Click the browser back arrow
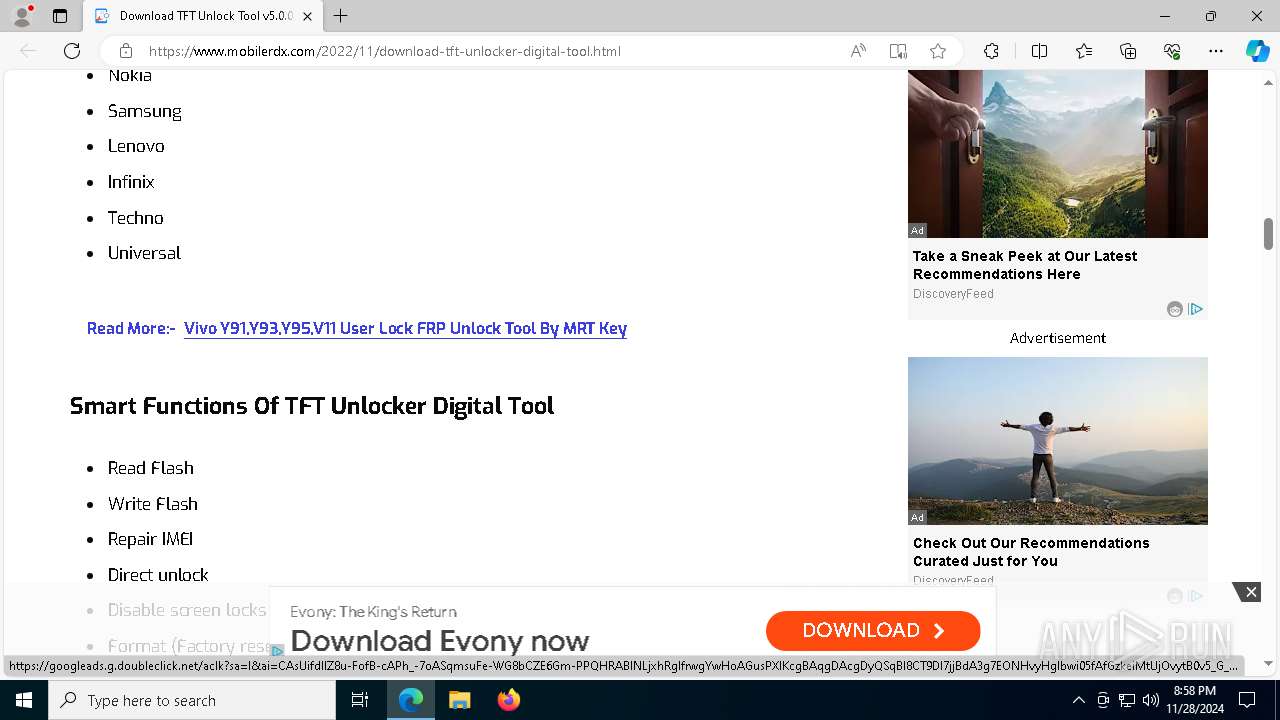Screen dimensions: 1280x720 (x=28, y=51)
